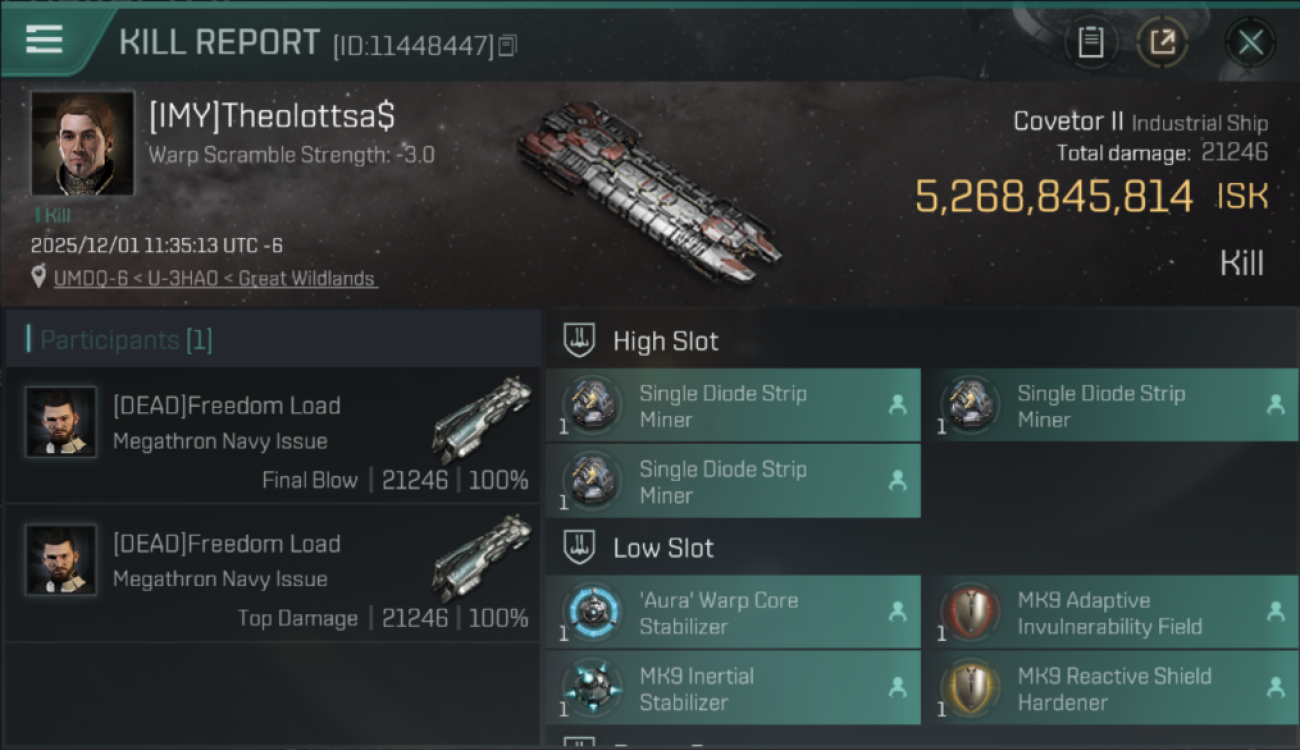1300x750 pixels.
Task: Inspect Final Blow Megathron Navy Issue ship icon
Action: pyautogui.click(x=481, y=420)
